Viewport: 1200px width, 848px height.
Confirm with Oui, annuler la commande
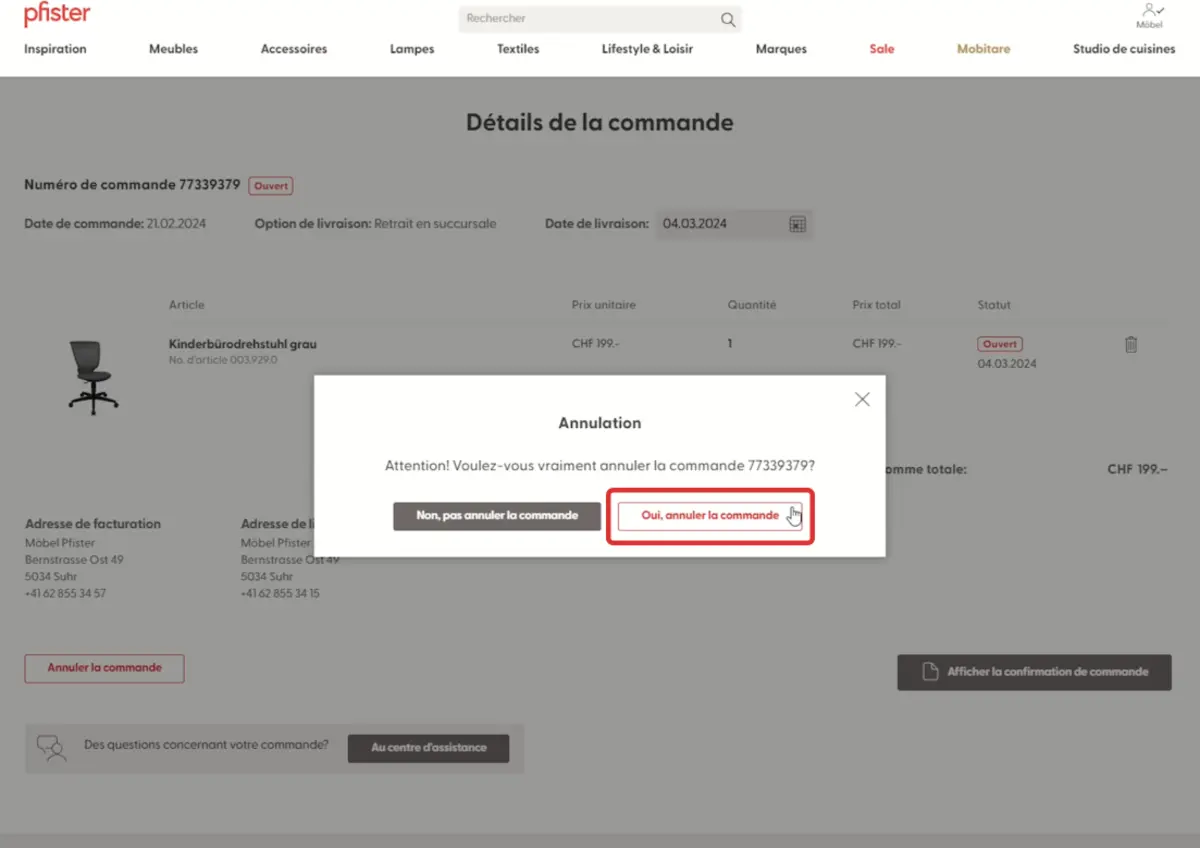point(710,516)
